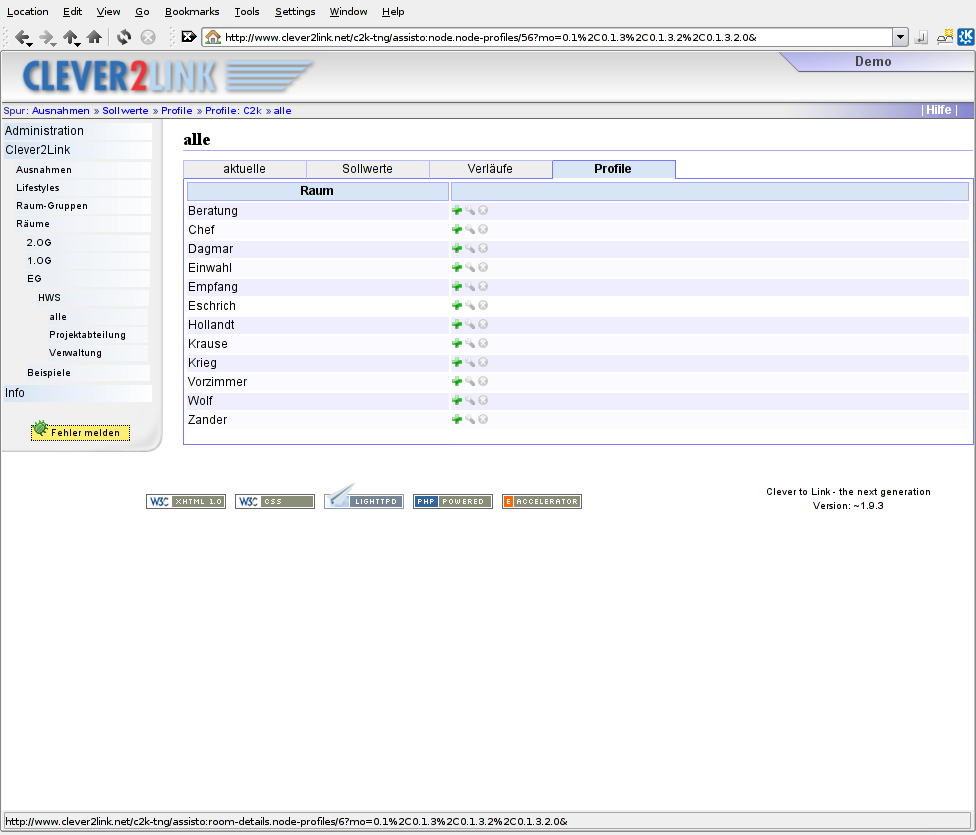Follow the Sollwerte breadcrumb link

click(125, 110)
